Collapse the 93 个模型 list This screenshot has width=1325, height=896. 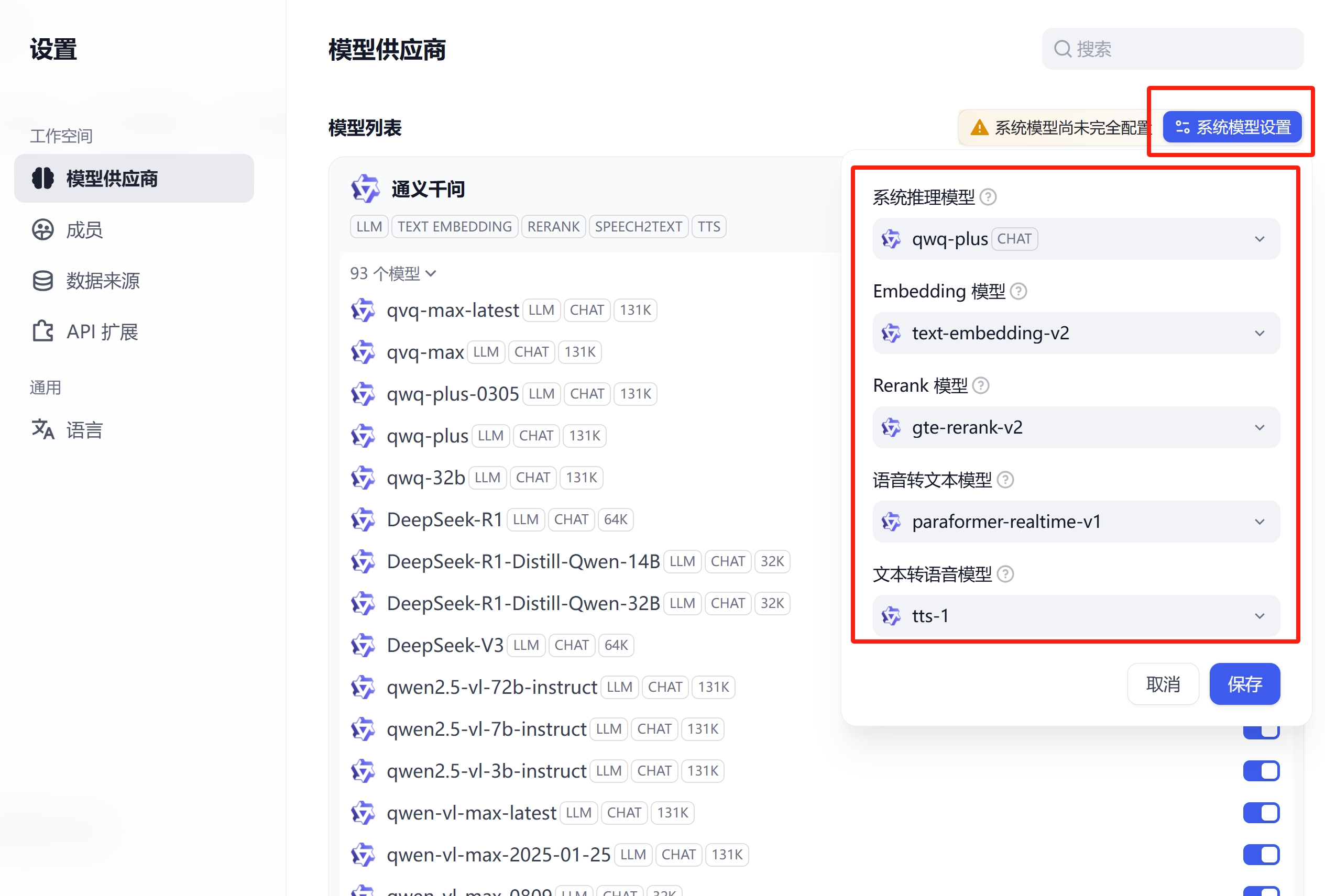coord(393,273)
